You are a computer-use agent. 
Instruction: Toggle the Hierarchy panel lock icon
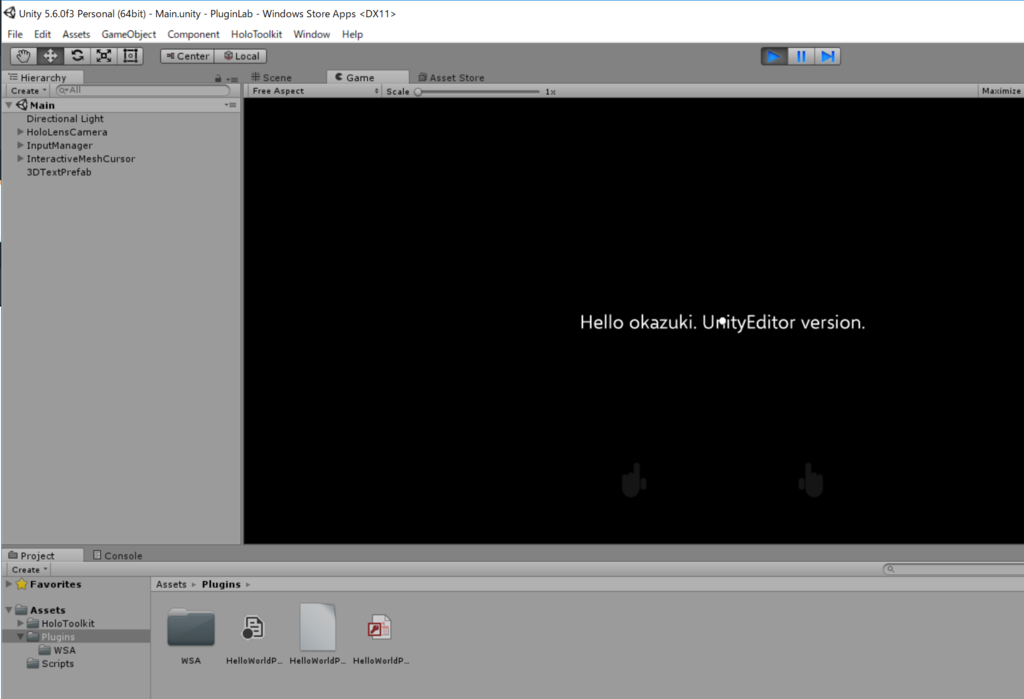tap(218, 78)
